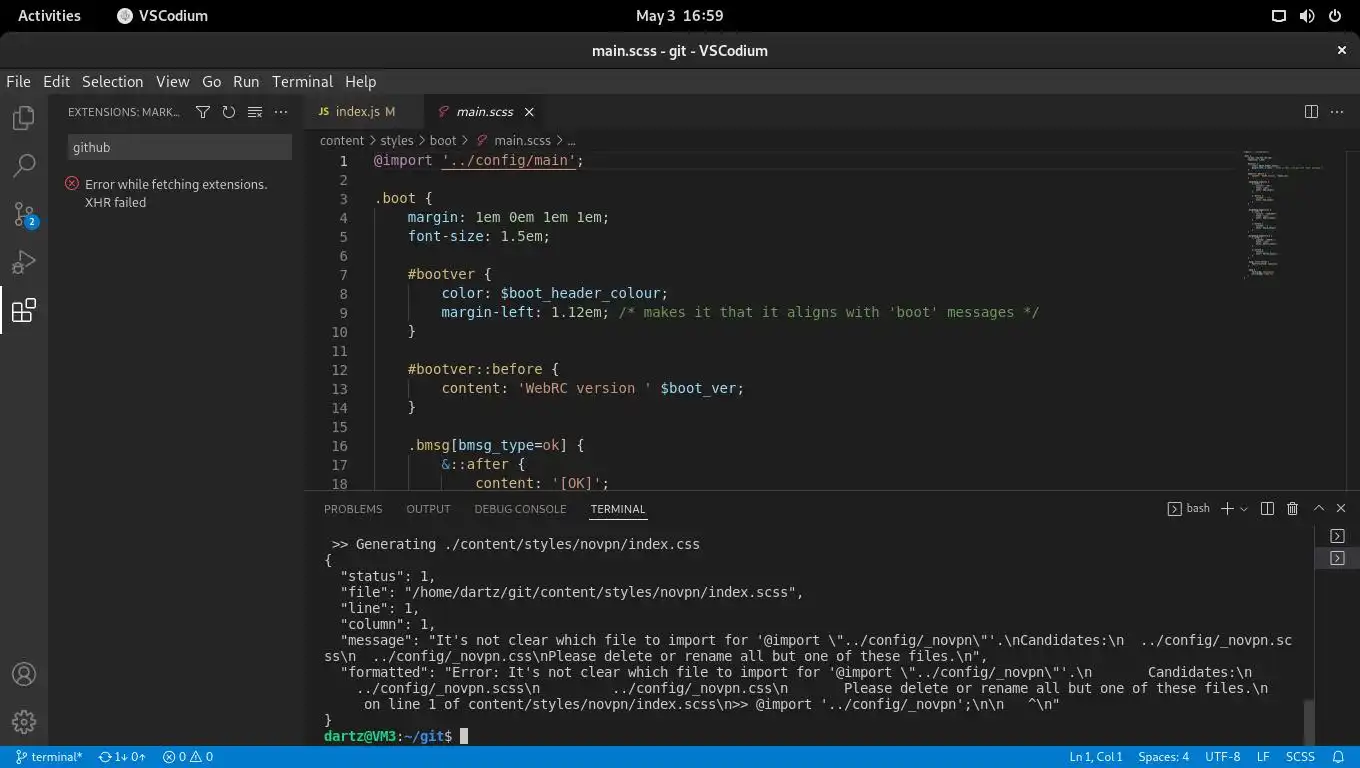
Task: Kill the terminal with trash icon
Action: point(1292,509)
